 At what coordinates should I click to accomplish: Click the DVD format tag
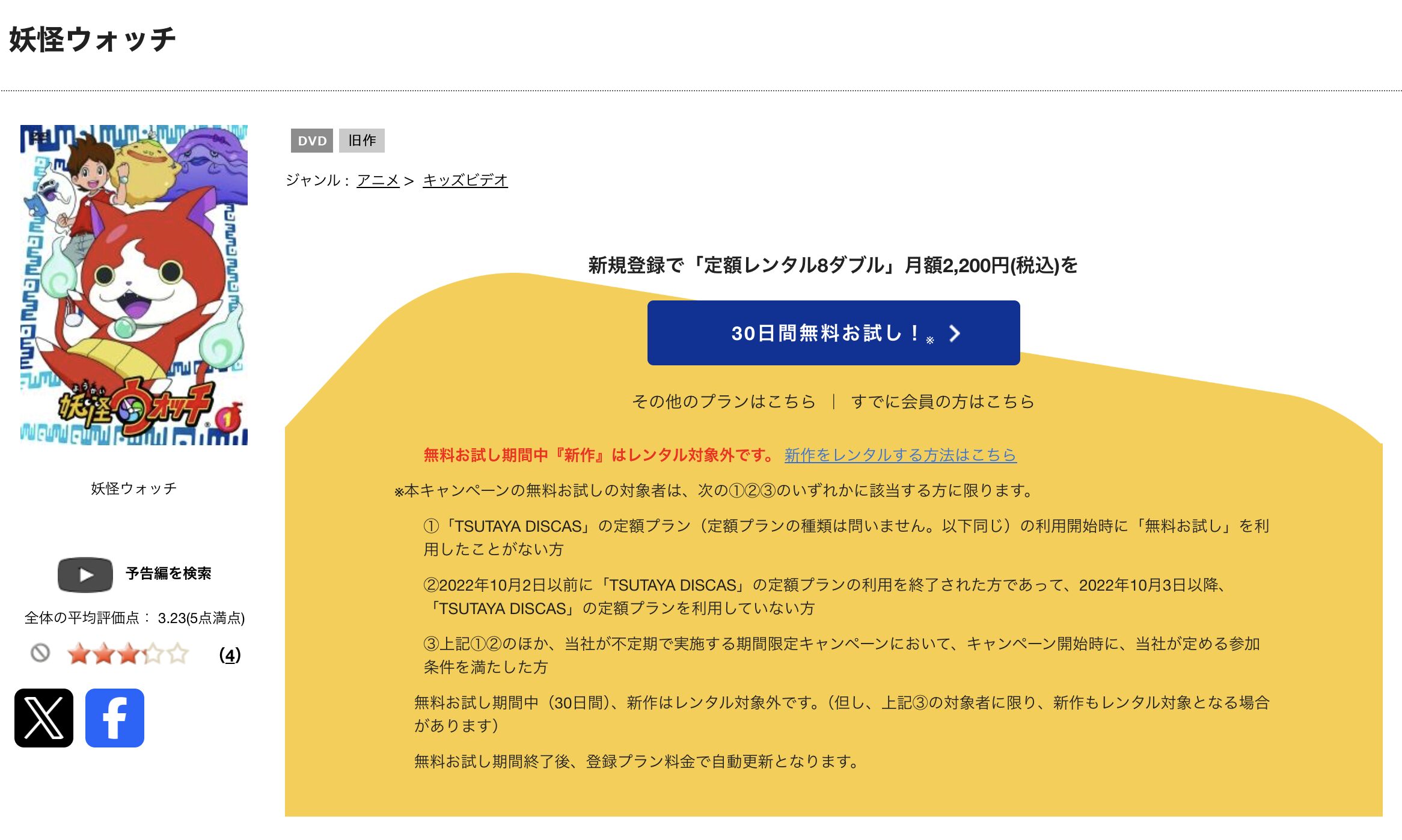(x=312, y=141)
